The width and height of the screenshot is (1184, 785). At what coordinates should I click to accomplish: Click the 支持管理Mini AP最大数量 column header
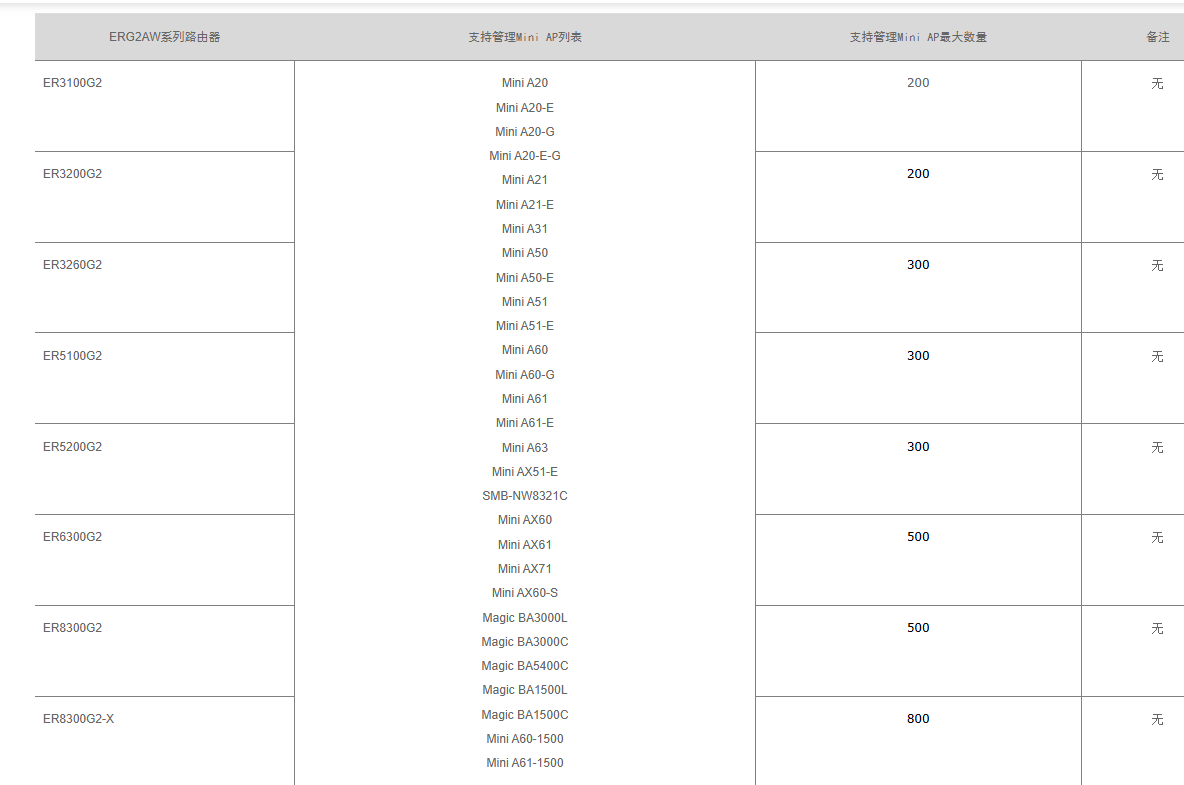point(918,37)
